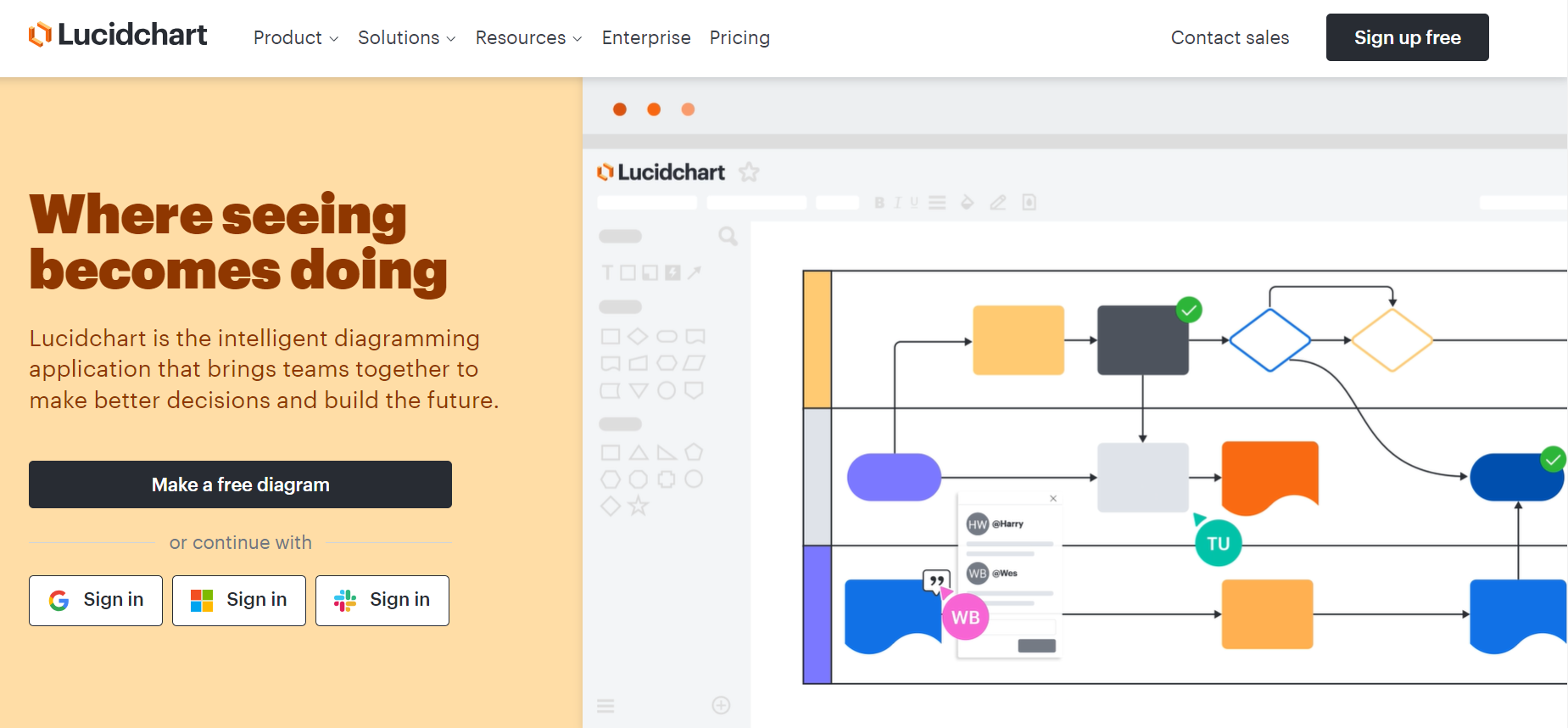The width and height of the screenshot is (1568, 728).
Task: Click the star favorite icon beside Lucidchart
Action: point(749,172)
